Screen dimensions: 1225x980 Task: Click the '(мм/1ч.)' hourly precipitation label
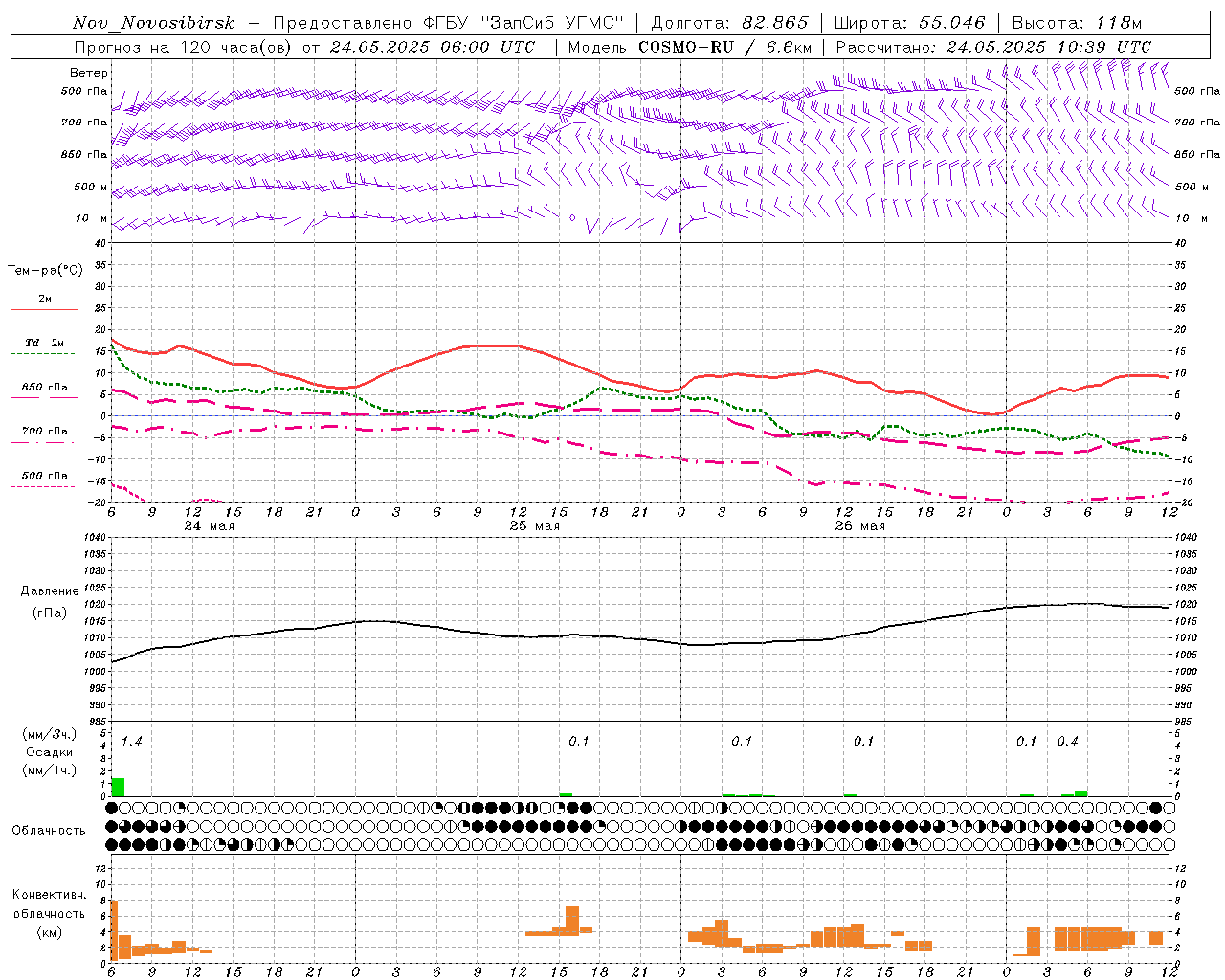49,770
